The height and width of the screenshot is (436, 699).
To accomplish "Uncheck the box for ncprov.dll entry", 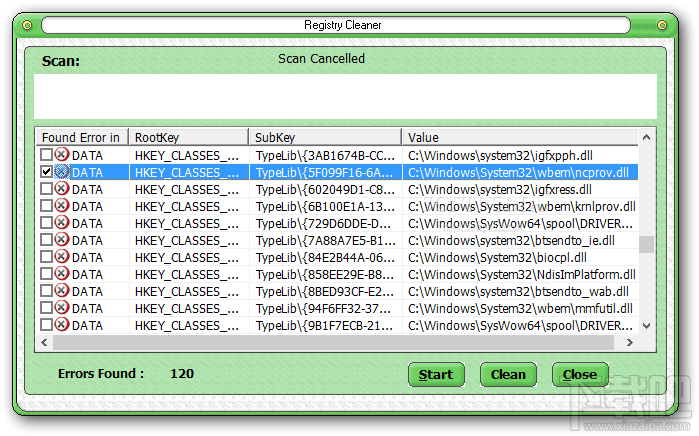I will [46, 172].
